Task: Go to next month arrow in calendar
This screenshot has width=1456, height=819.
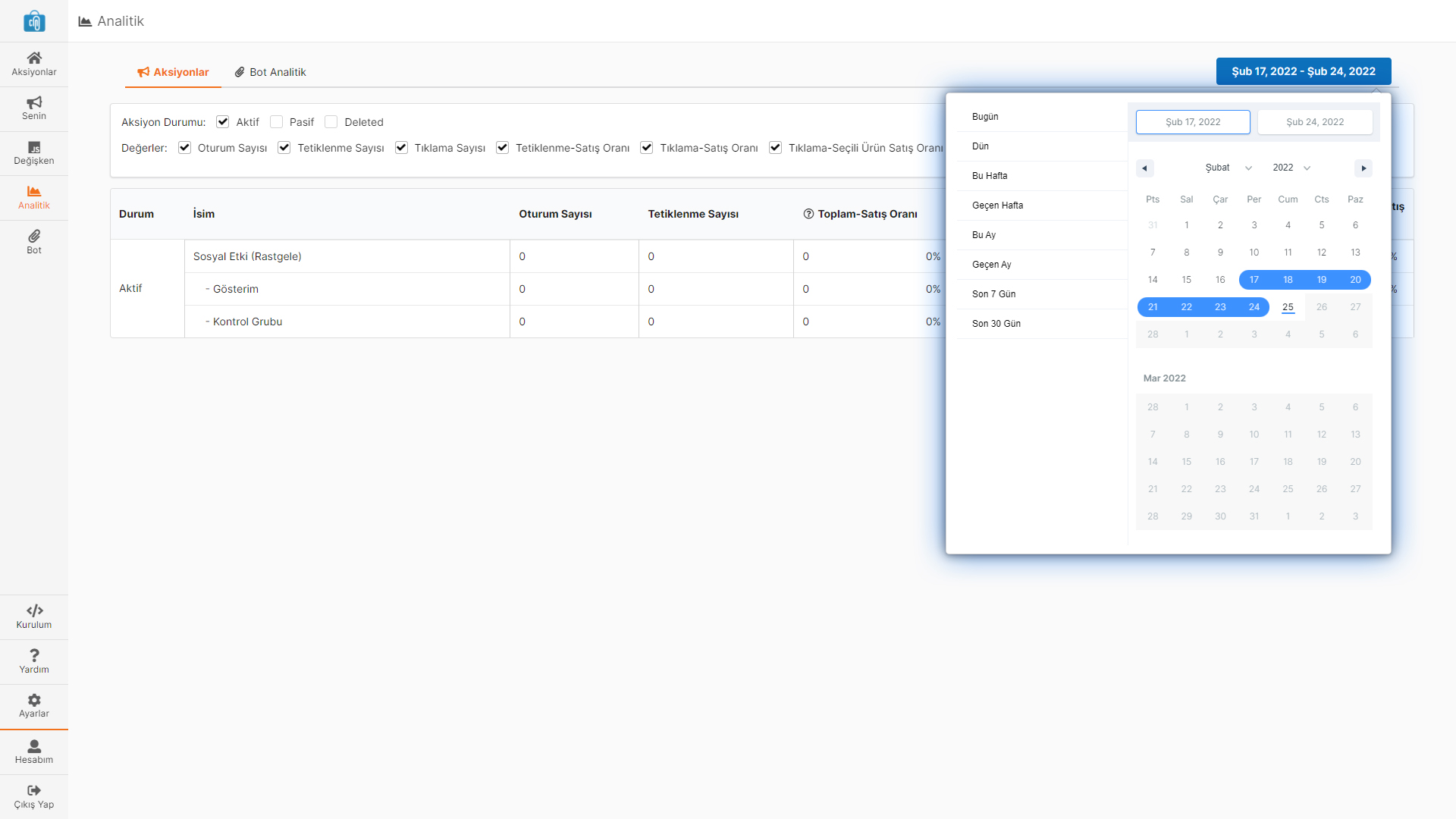Action: [1363, 168]
